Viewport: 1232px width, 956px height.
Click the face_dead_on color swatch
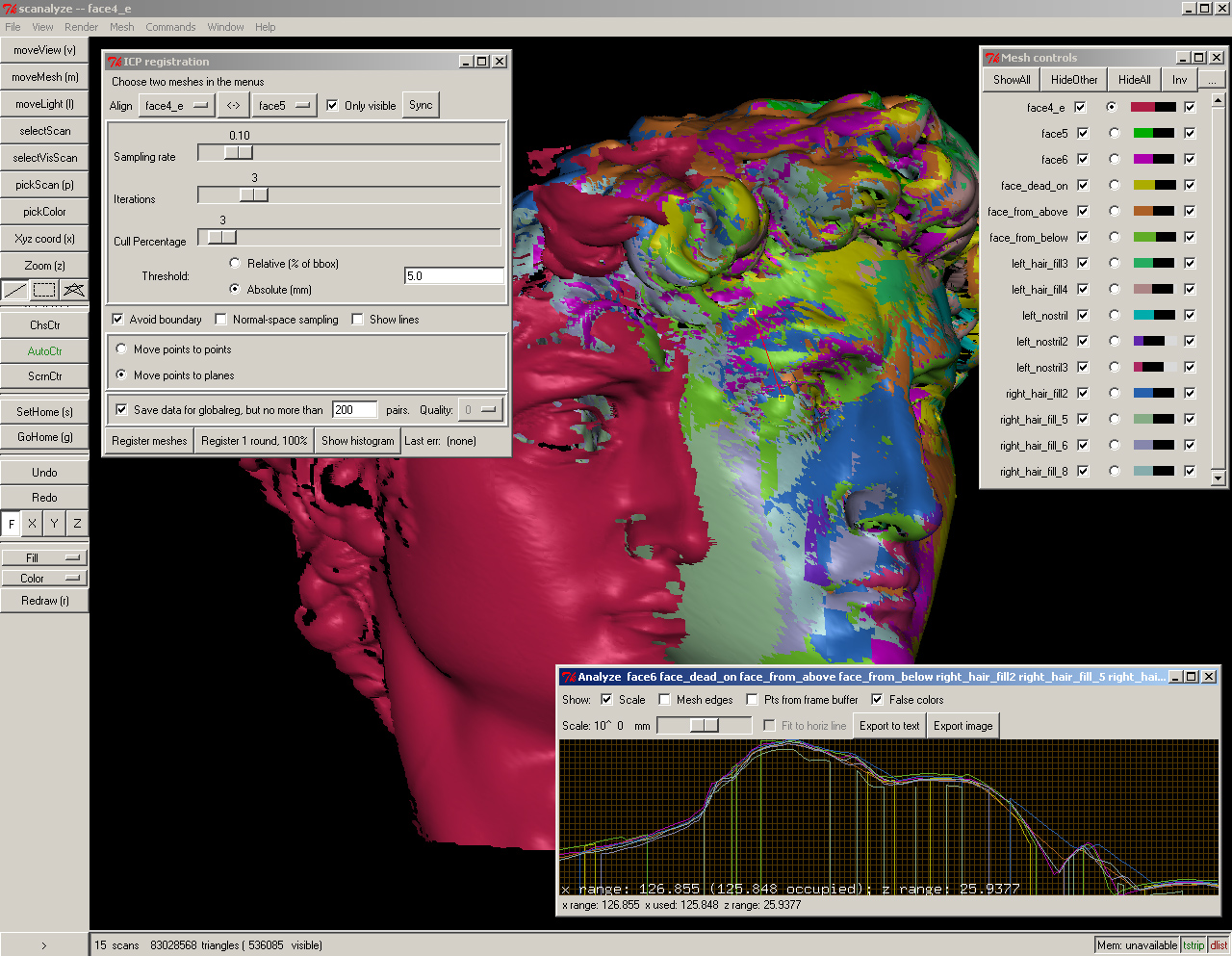coord(1154,186)
